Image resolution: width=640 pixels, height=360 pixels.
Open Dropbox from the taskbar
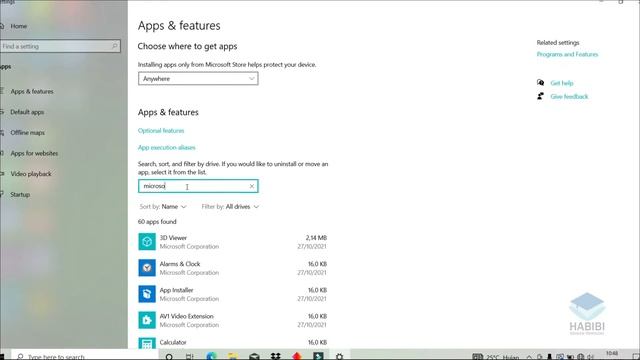tap(276, 356)
